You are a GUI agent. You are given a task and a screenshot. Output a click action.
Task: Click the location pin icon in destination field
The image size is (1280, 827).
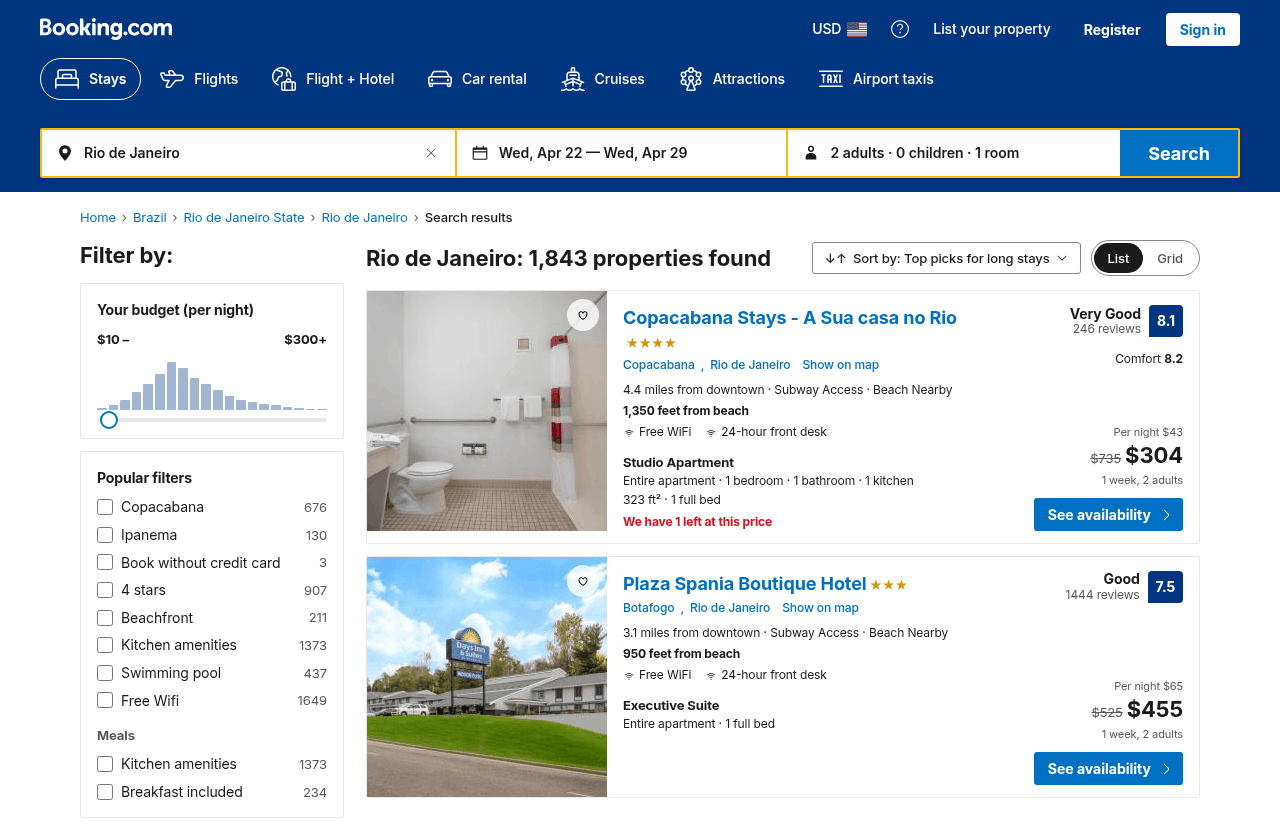65,153
